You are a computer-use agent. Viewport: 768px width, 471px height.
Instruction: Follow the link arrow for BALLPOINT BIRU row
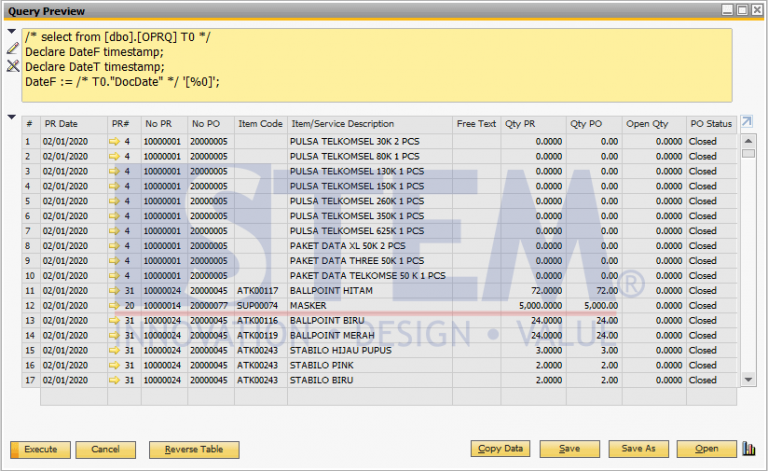tap(115, 321)
